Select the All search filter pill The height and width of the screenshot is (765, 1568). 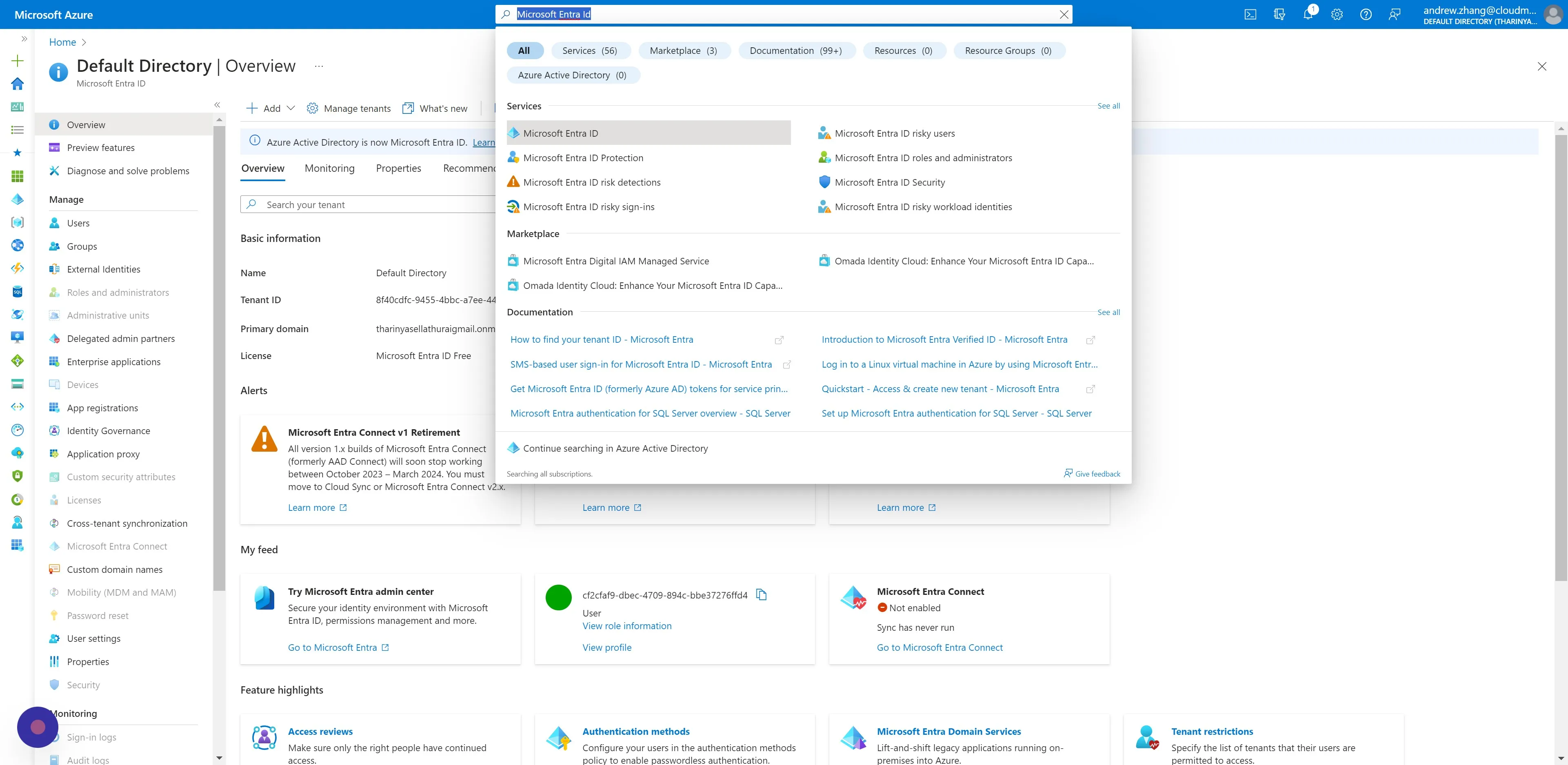coord(524,51)
